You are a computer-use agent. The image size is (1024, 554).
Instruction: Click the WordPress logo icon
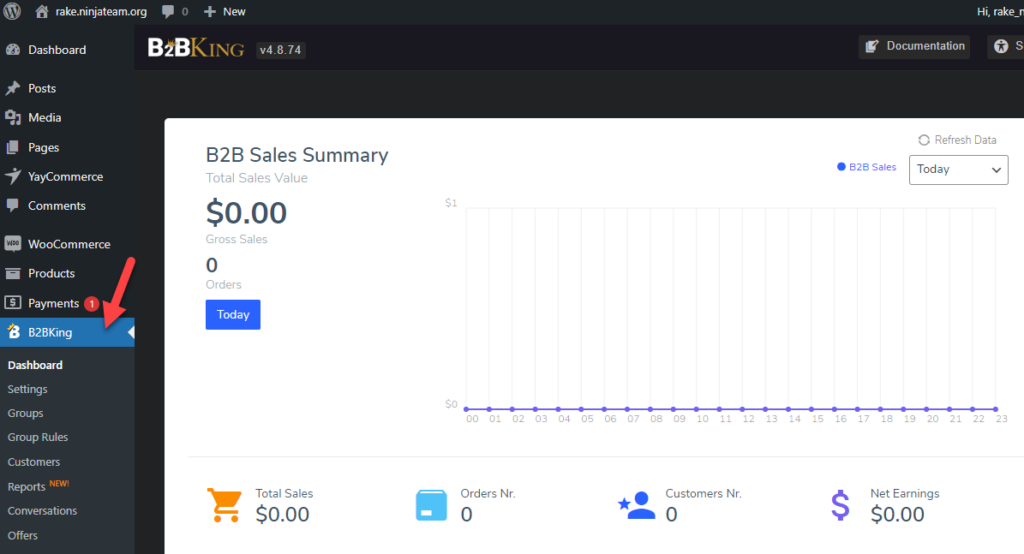pos(13,12)
